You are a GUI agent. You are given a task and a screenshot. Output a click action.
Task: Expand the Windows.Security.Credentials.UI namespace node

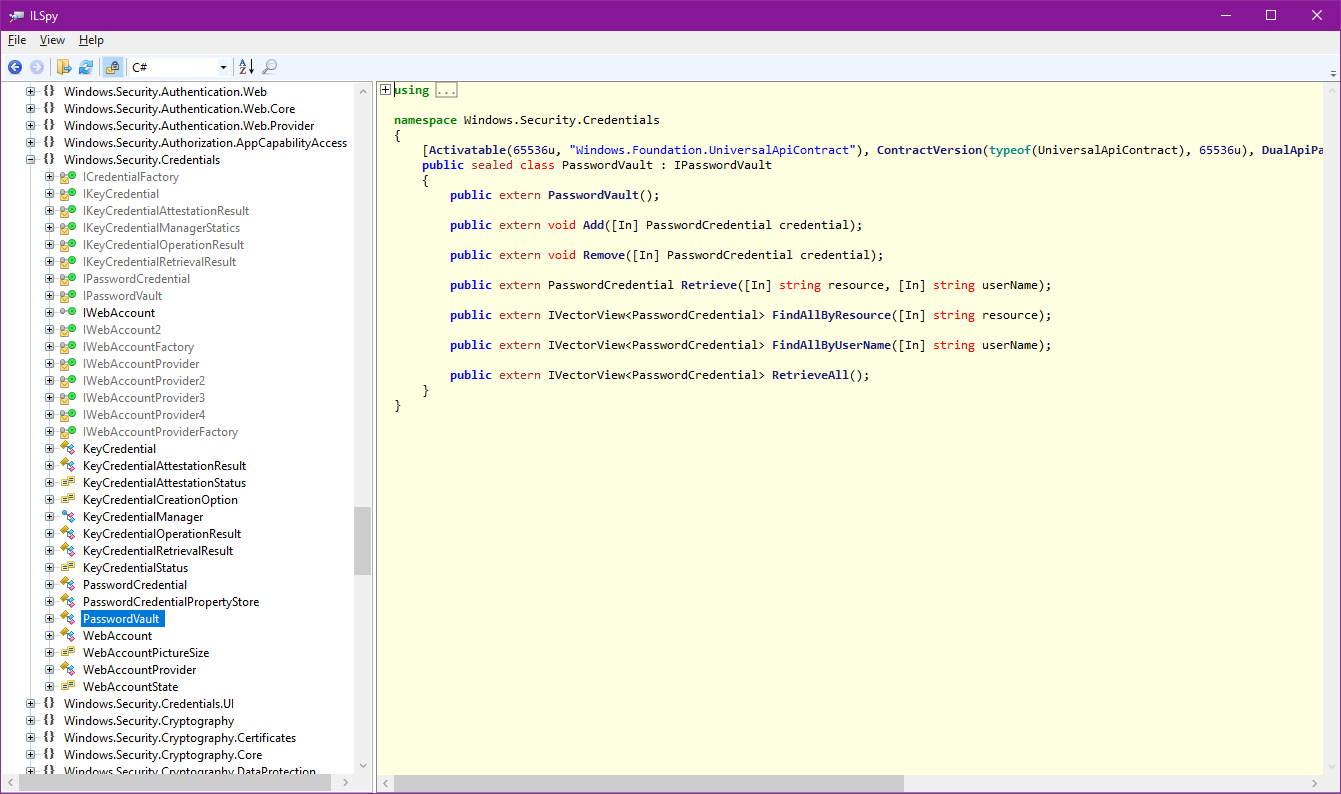click(x=30, y=704)
